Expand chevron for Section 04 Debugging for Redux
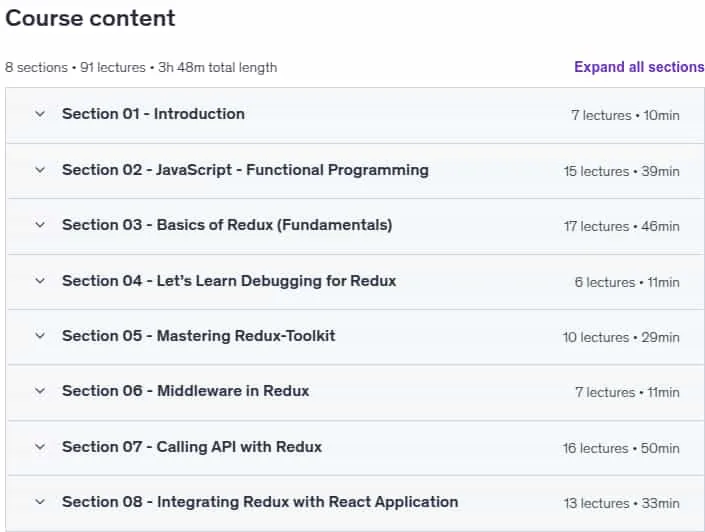The height and width of the screenshot is (532, 705). click(x=40, y=281)
